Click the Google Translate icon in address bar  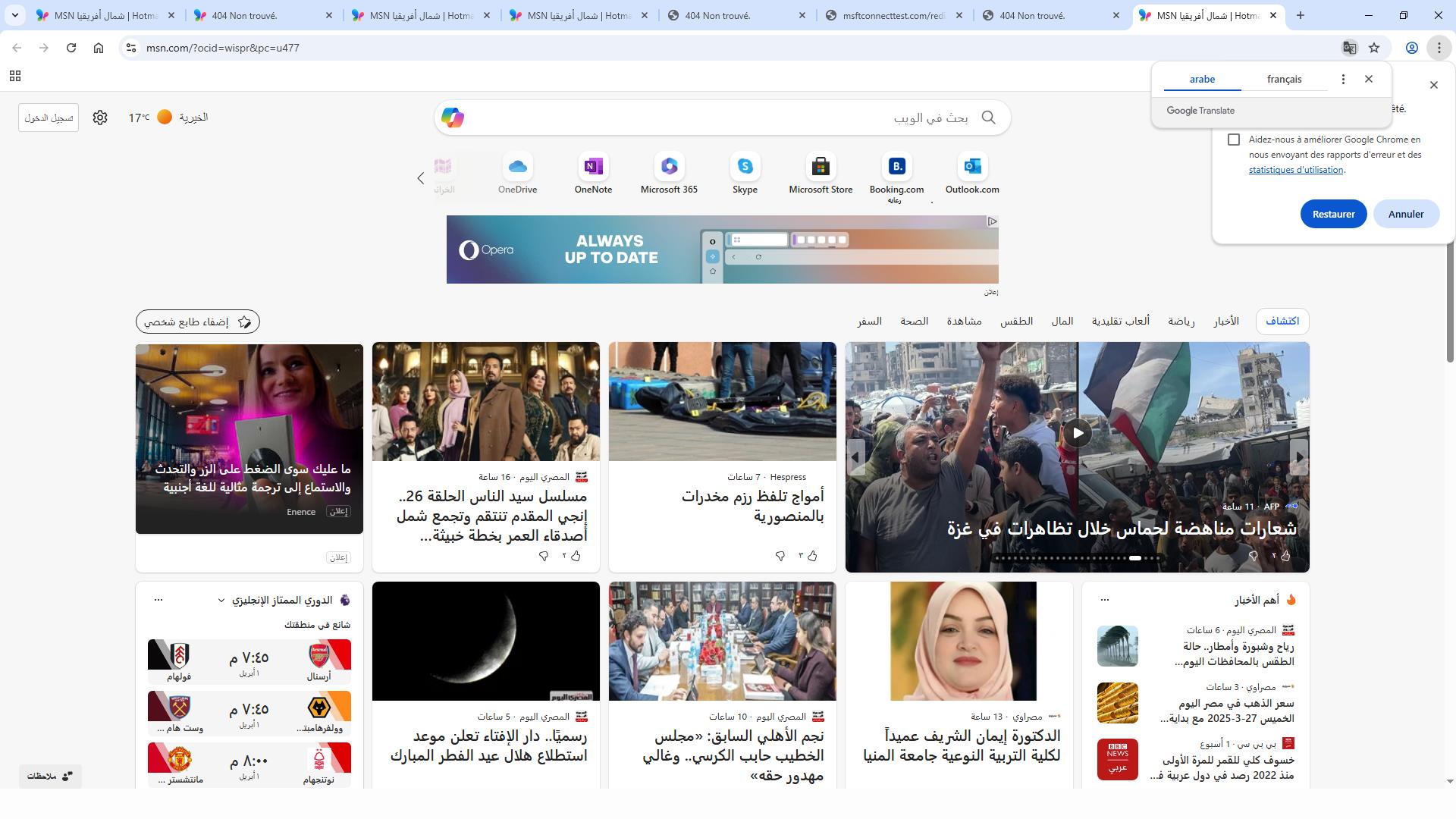(x=1349, y=48)
